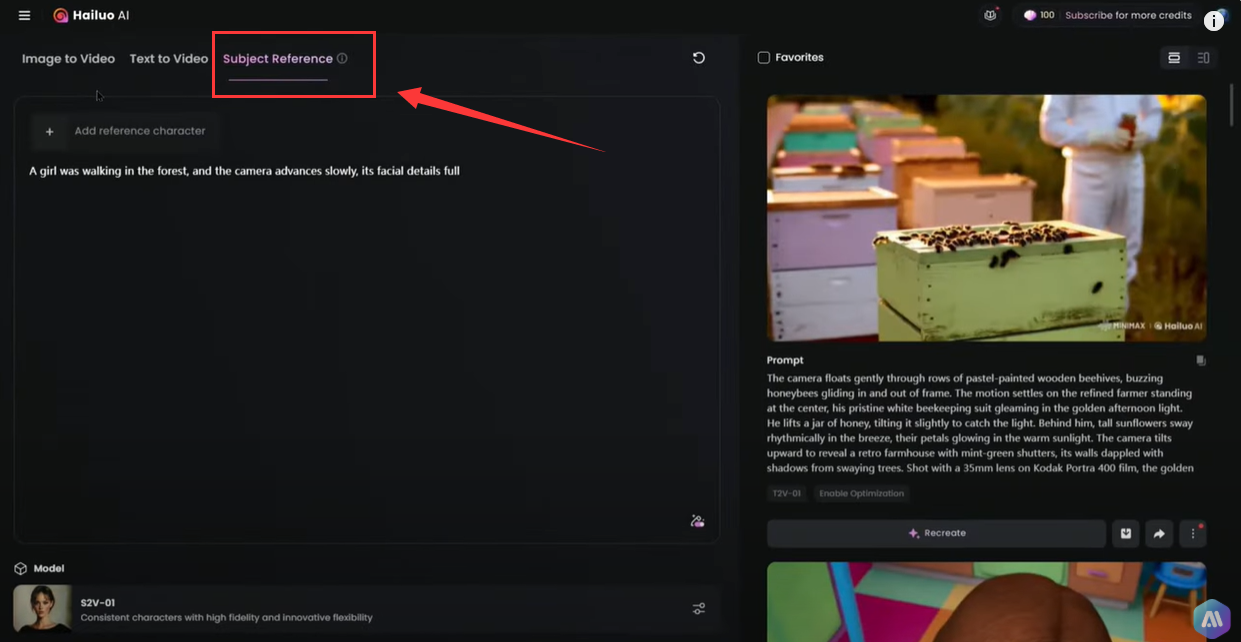Open the hamburger menu

pyautogui.click(x=24, y=15)
